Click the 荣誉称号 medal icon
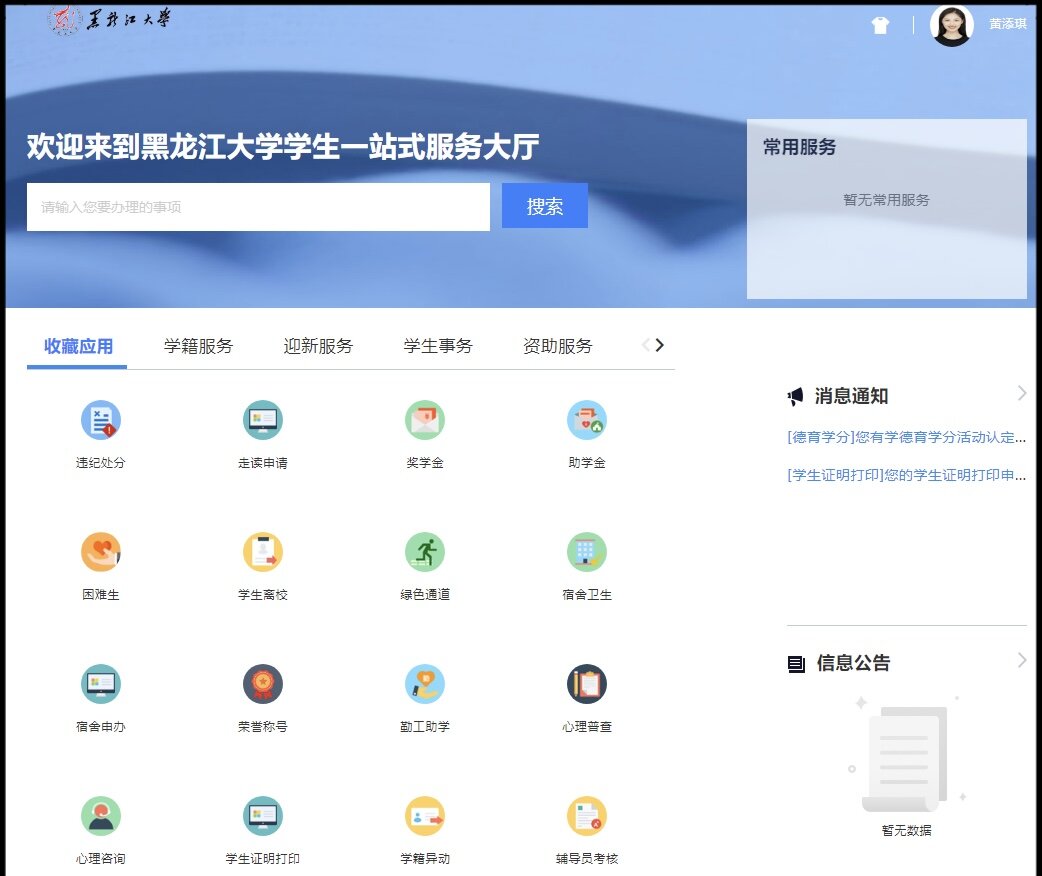1042x876 pixels. 262,684
